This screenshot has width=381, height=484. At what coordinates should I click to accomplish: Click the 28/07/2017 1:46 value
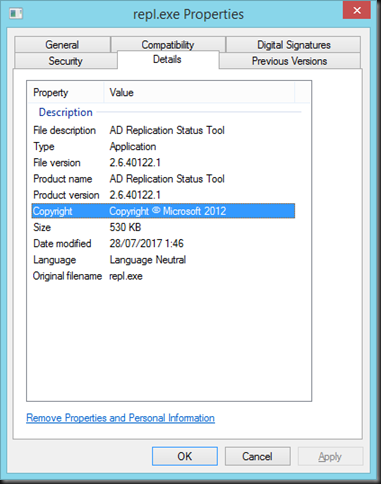146,244
